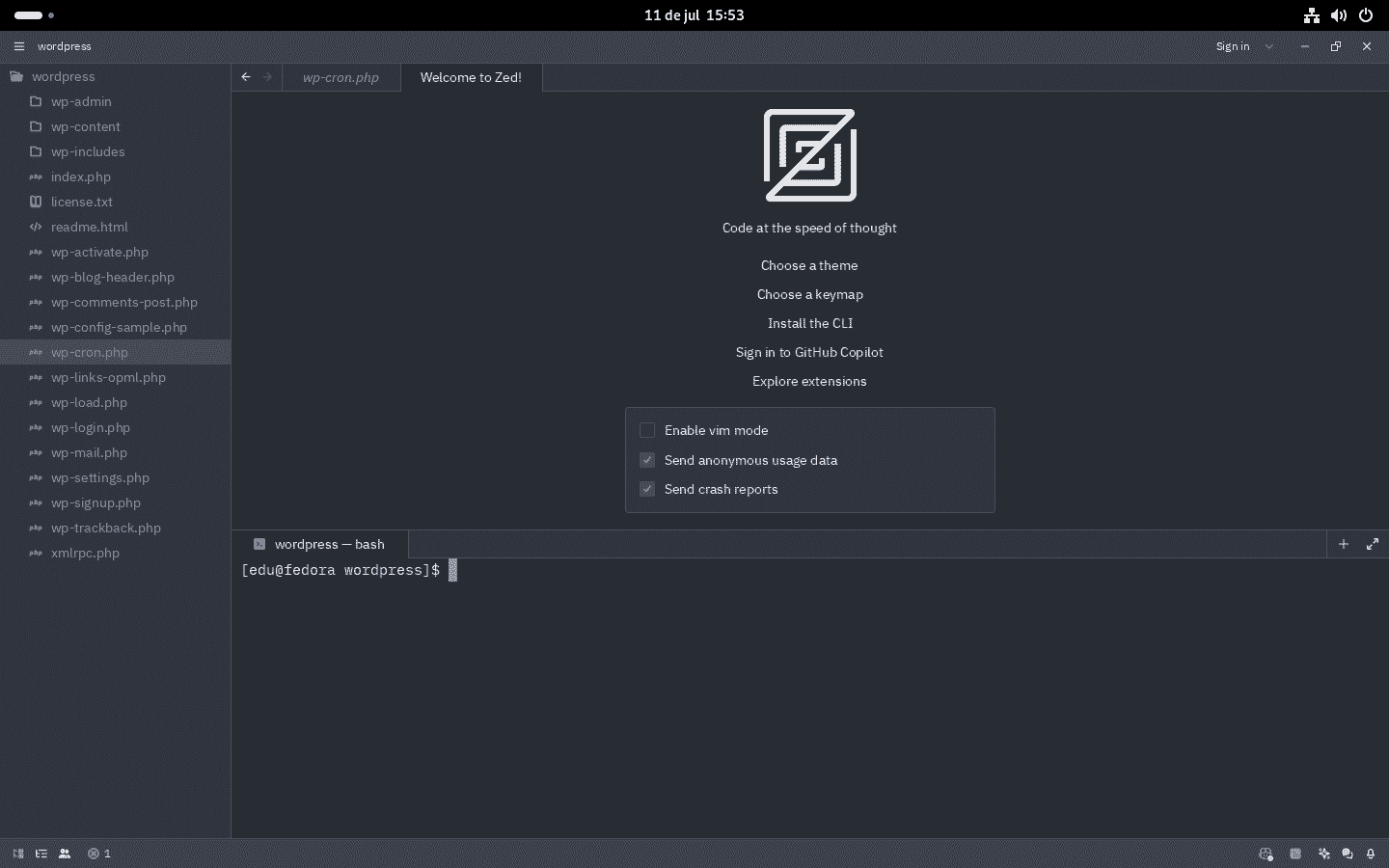The height and width of the screenshot is (868, 1389).
Task: Click the GitHub Copilot status icon
Action: coord(1266,854)
